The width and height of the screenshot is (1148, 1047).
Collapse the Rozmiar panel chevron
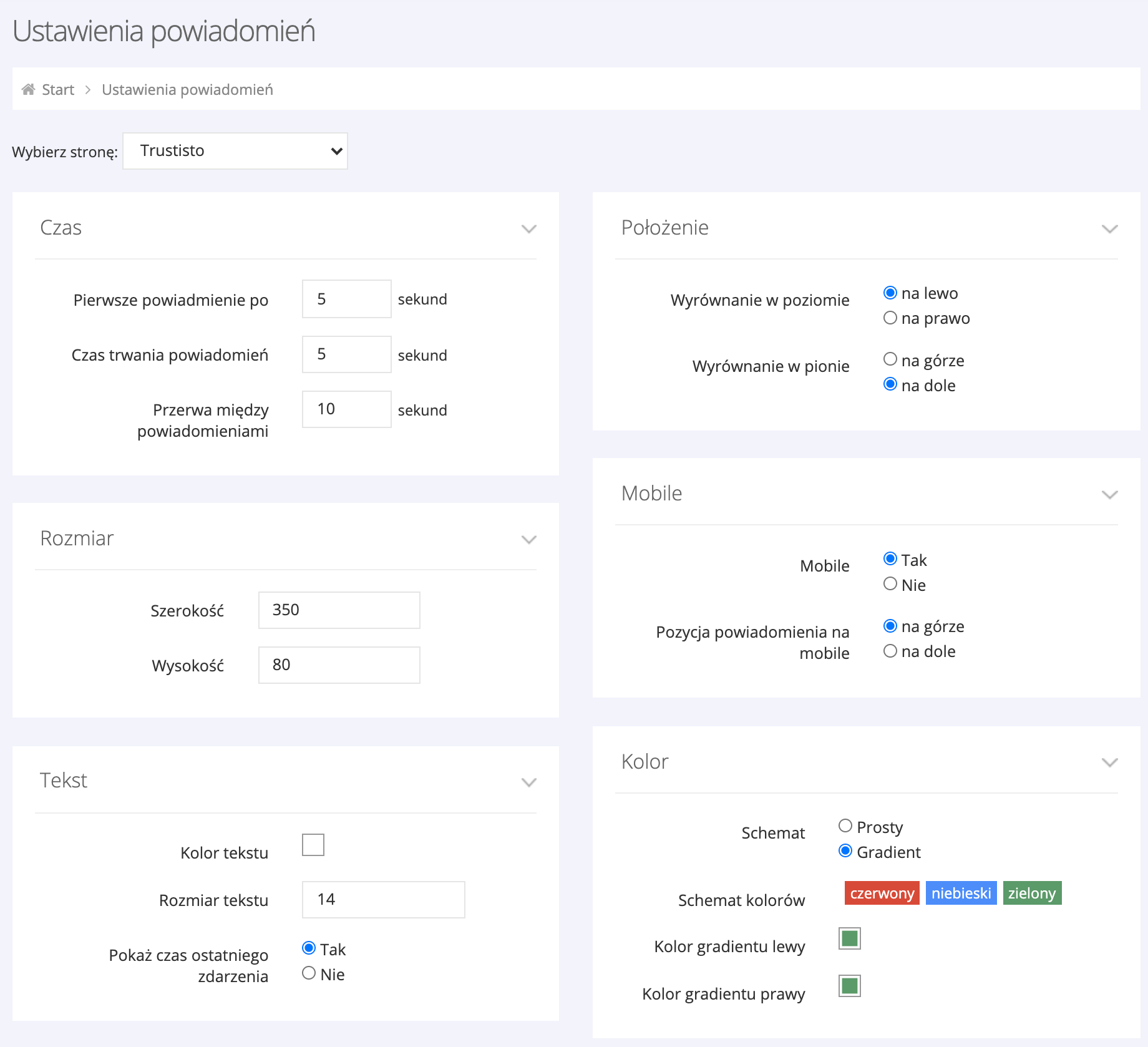528,540
